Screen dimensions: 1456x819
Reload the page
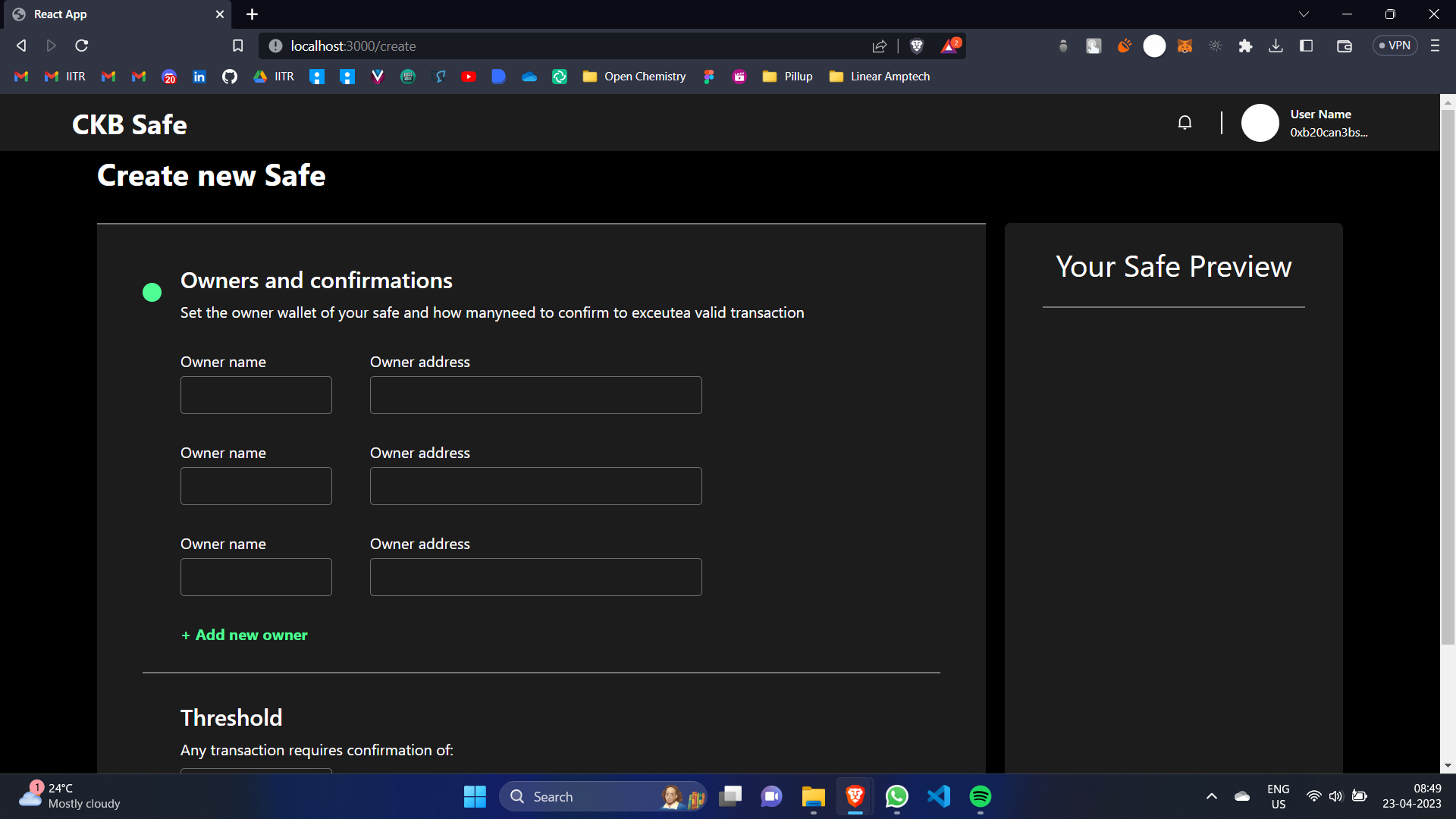82,46
